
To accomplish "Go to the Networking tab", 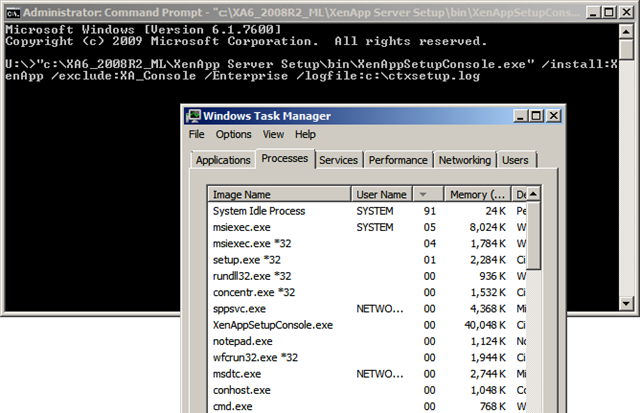I will pyautogui.click(x=464, y=160).
